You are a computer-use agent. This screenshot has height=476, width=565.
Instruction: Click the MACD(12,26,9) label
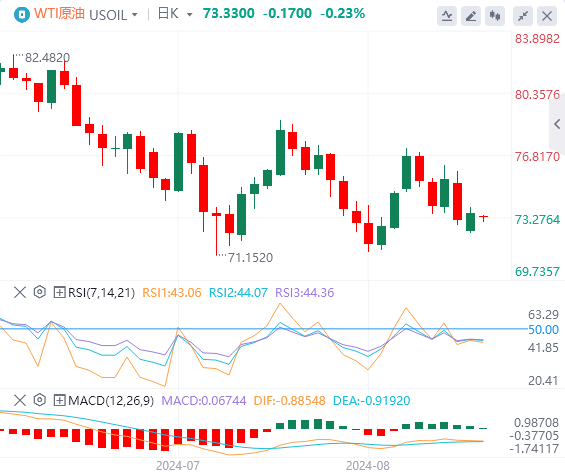pos(111,401)
